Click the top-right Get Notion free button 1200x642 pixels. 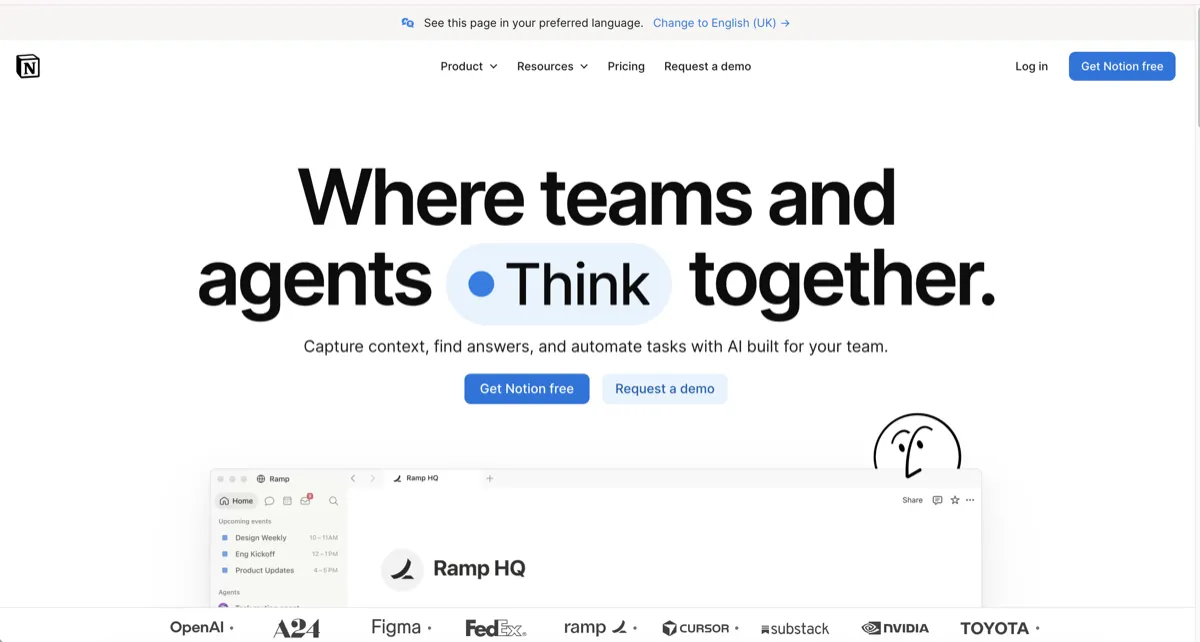point(1122,66)
